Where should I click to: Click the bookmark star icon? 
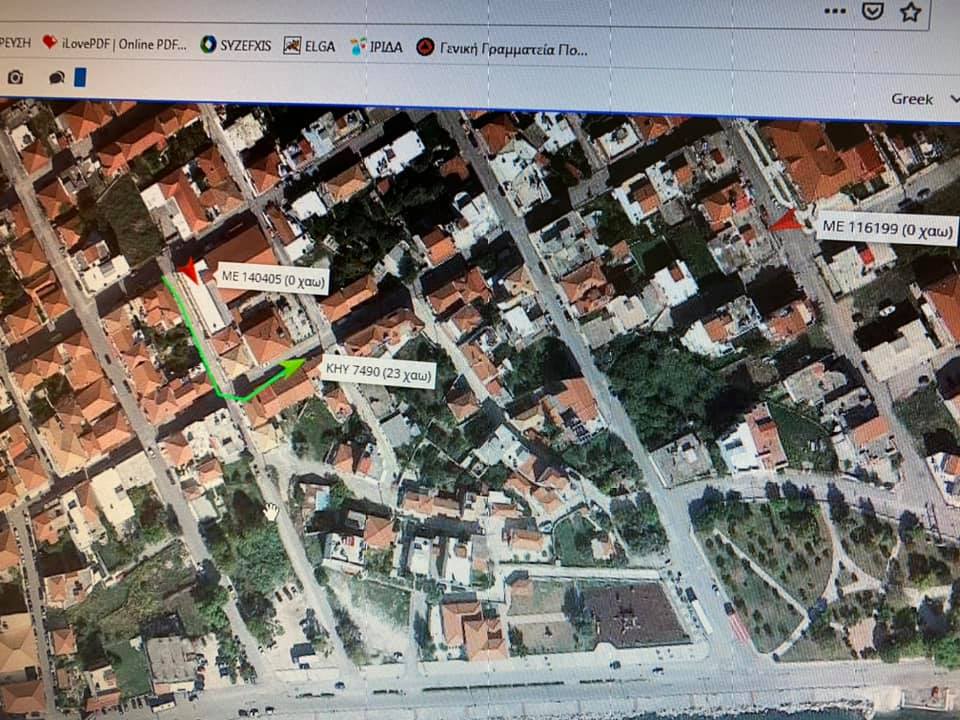click(910, 11)
